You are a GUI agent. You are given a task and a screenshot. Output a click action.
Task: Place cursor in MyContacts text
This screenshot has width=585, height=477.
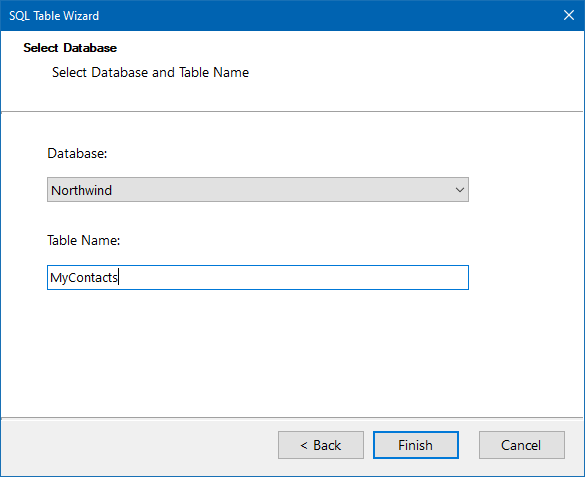pyautogui.click(x=84, y=278)
